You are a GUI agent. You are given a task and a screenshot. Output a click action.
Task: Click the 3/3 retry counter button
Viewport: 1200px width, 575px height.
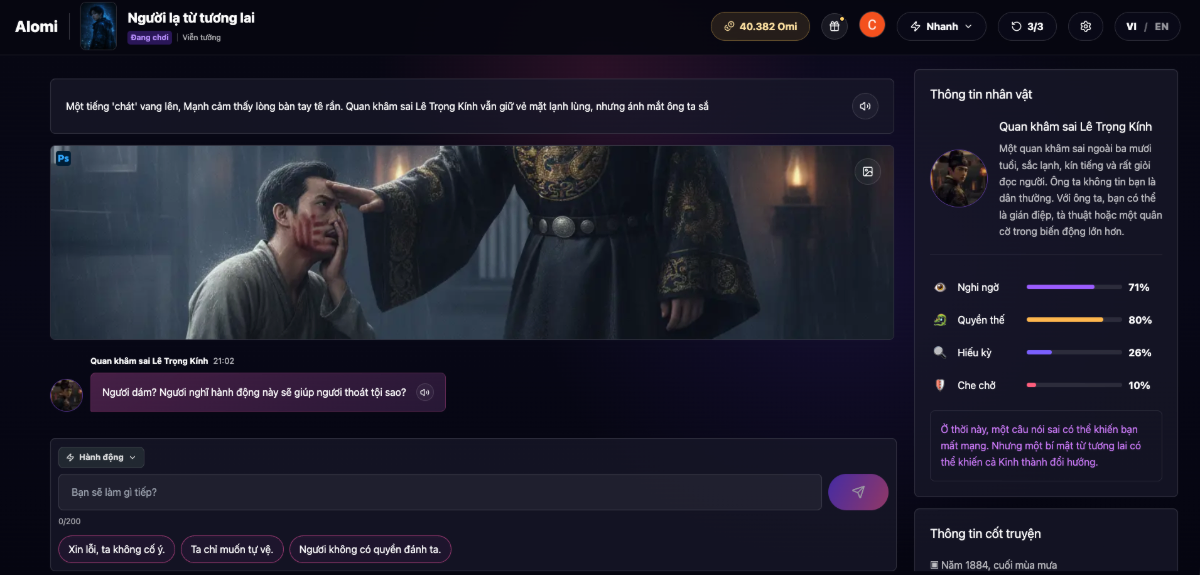(1027, 26)
